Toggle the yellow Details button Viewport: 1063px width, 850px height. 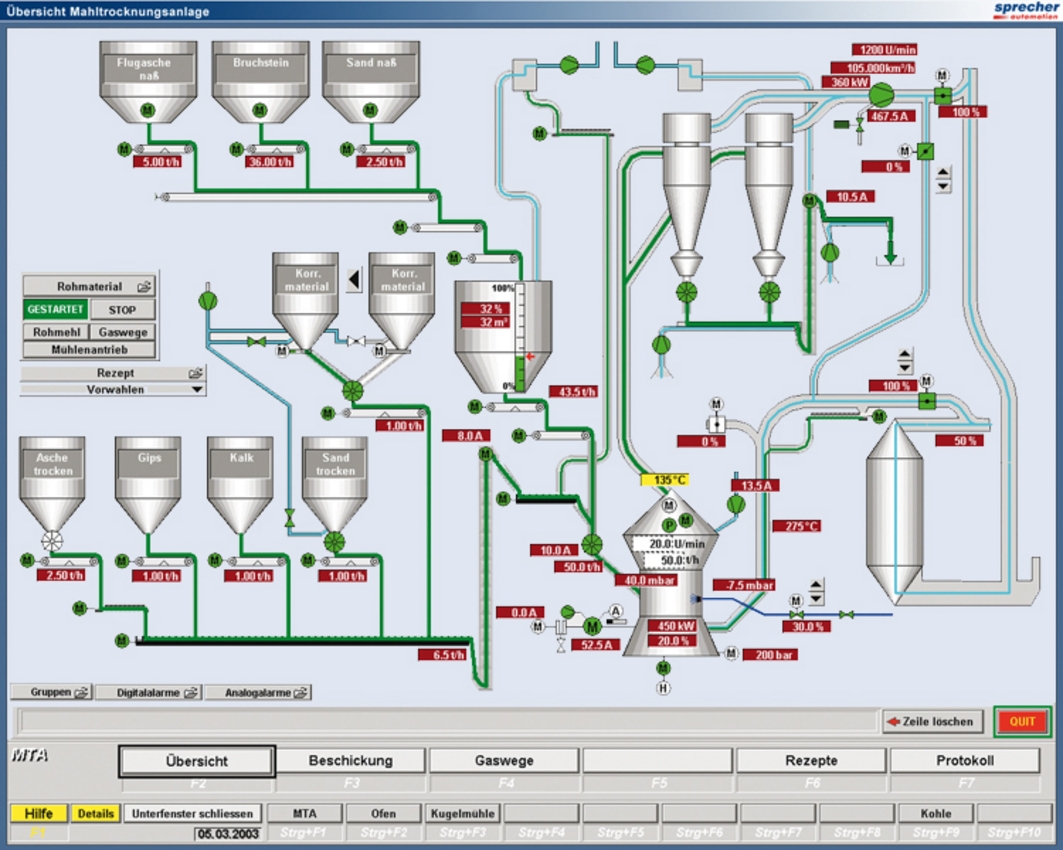(96, 814)
